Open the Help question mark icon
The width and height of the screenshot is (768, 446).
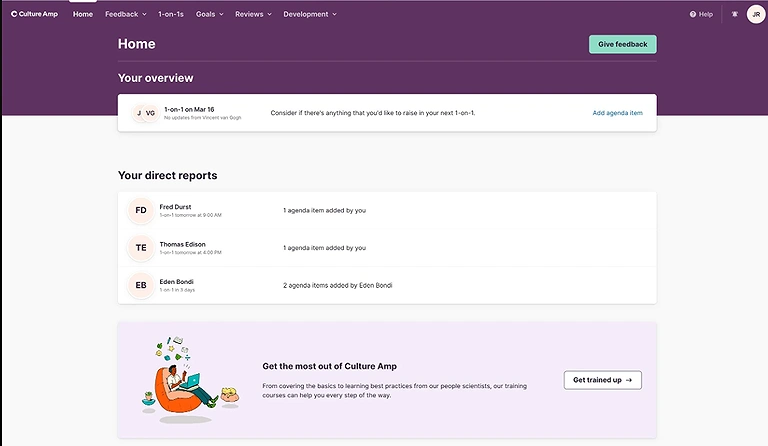(x=693, y=14)
